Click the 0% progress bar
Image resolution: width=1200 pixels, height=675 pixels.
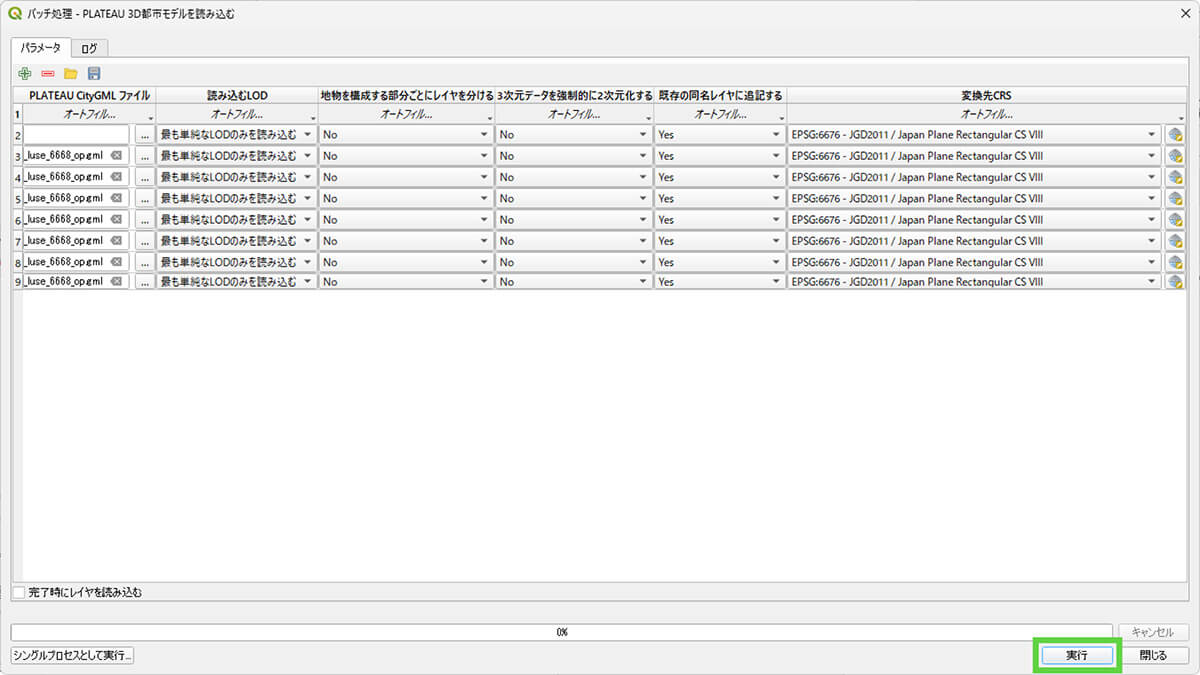tap(562, 632)
